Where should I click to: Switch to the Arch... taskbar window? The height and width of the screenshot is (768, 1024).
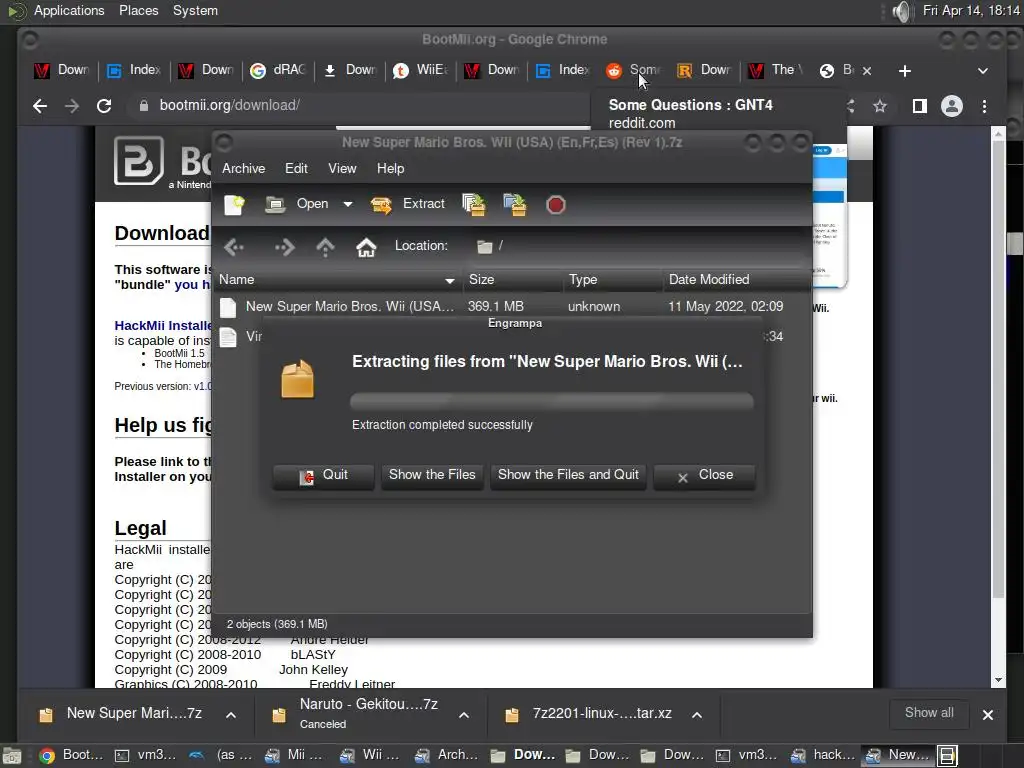tap(447, 756)
